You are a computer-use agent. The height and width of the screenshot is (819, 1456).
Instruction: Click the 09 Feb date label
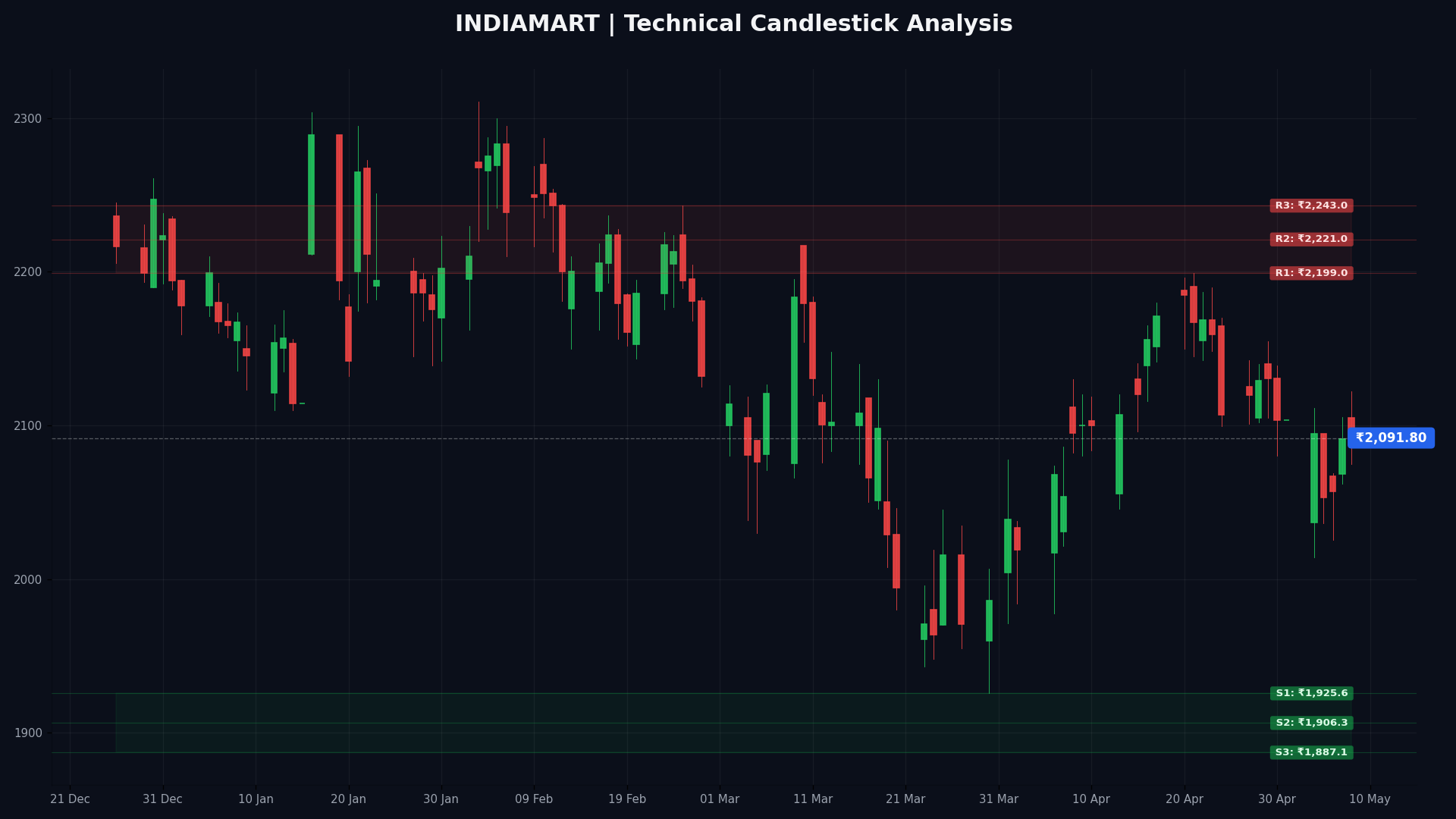pyautogui.click(x=534, y=799)
